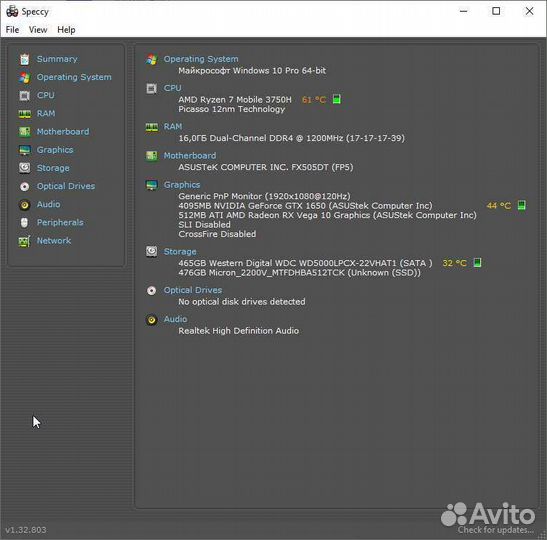This screenshot has width=547, height=540.
Task: Select the Optical Drives disc icon
Action: click(x=24, y=186)
